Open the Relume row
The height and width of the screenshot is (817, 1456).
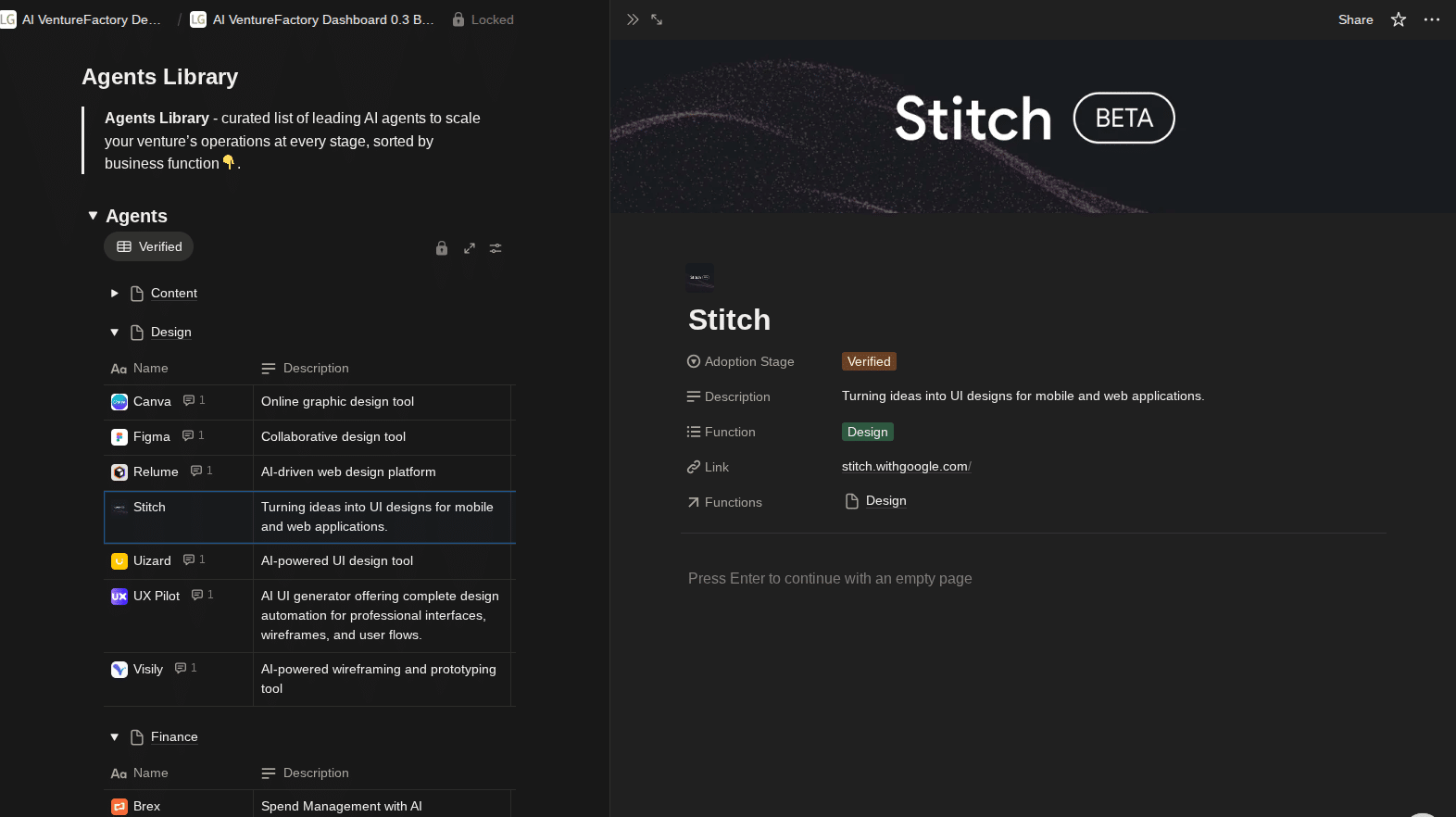tap(156, 471)
